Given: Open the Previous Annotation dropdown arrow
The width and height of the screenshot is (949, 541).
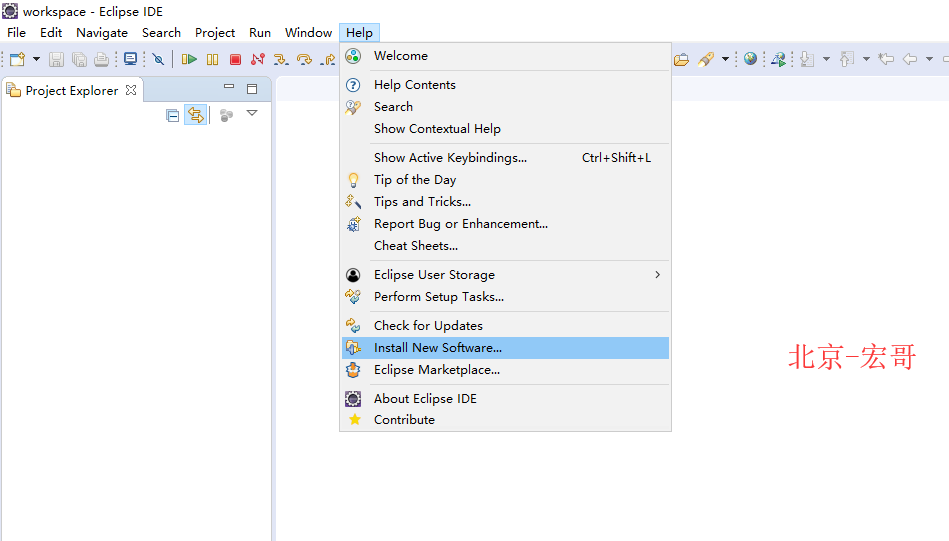Looking at the screenshot, I should pos(866,59).
